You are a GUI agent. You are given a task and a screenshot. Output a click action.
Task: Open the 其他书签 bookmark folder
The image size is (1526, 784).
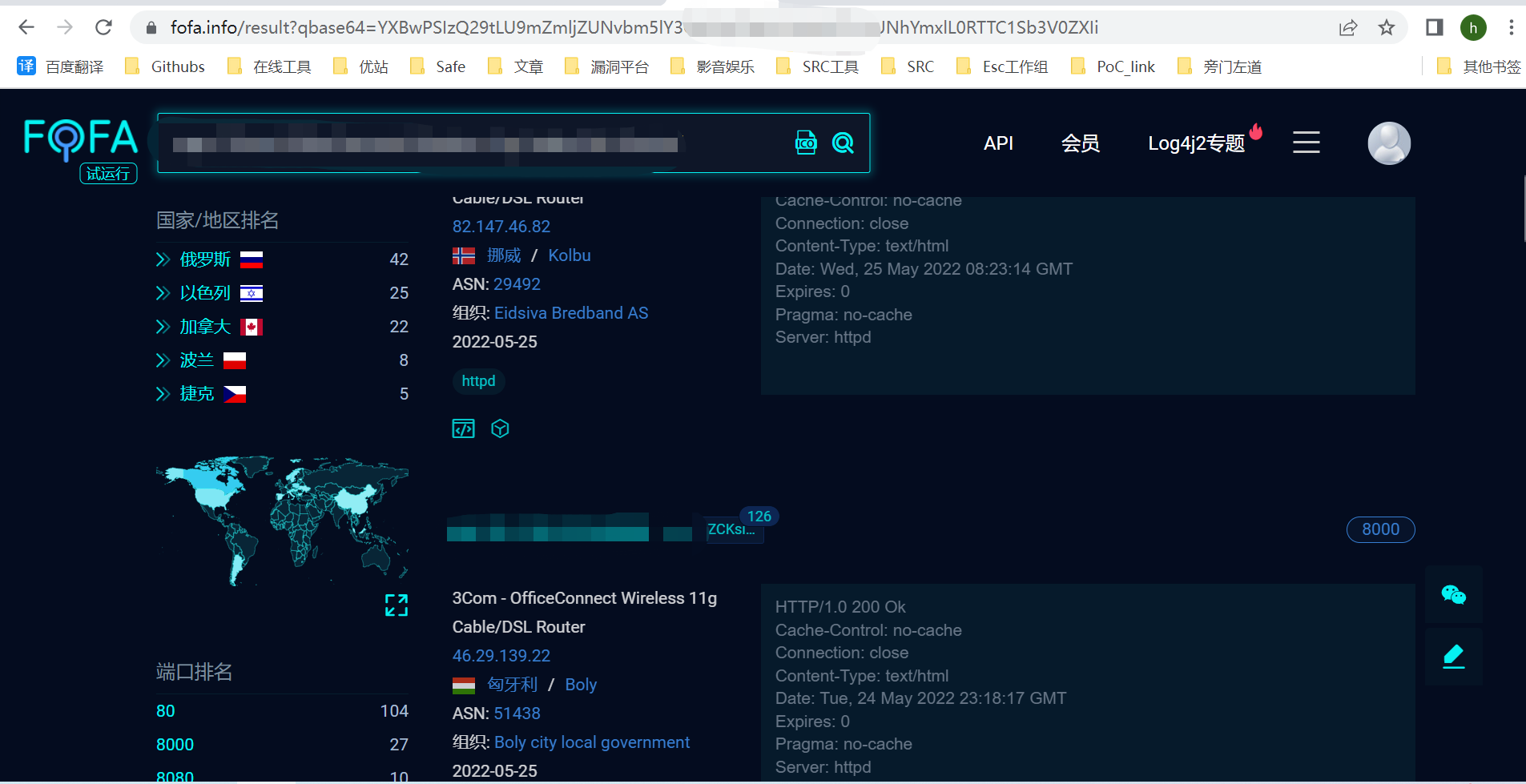[x=1479, y=66]
